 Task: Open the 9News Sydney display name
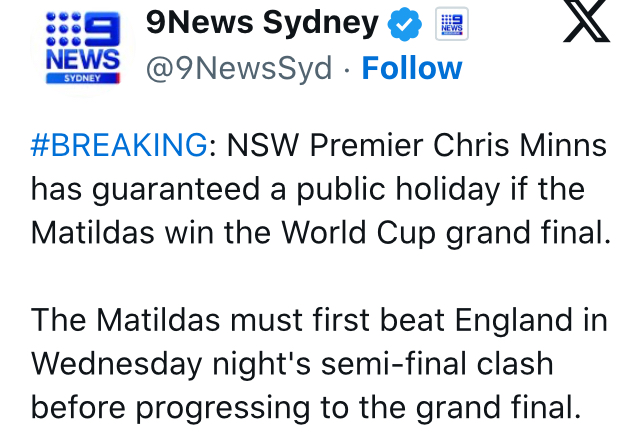click(x=262, y=24)
